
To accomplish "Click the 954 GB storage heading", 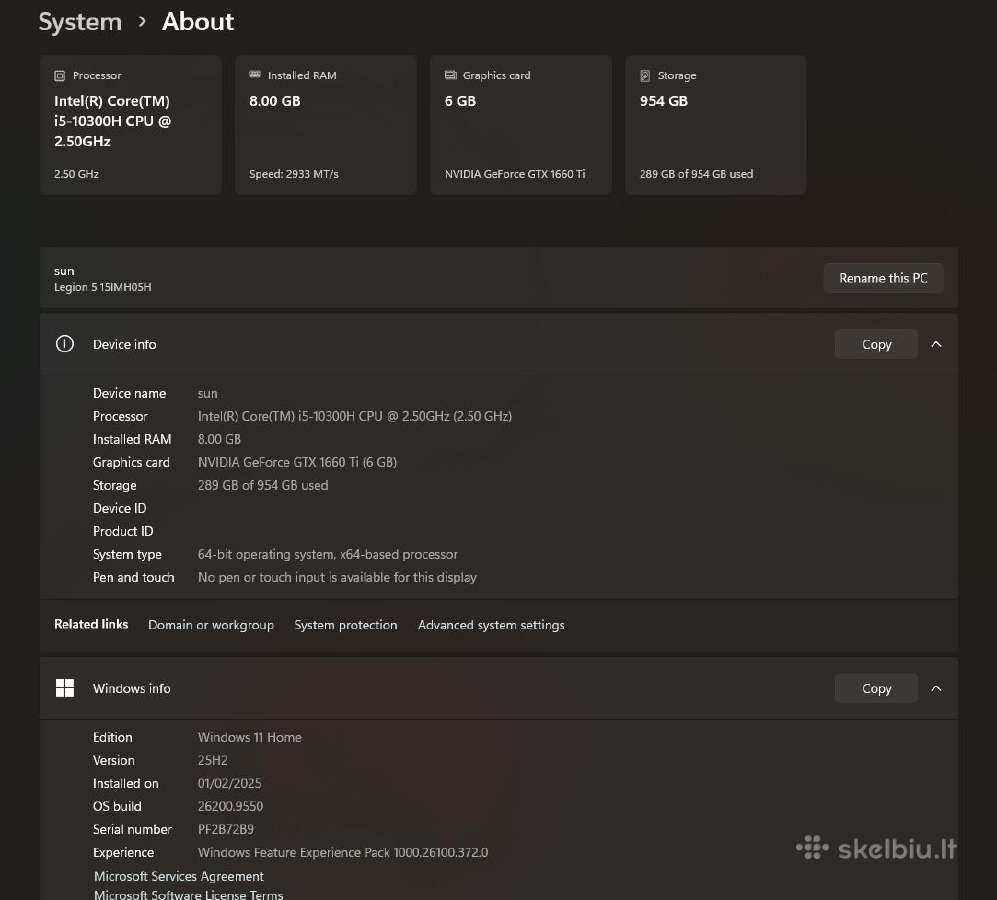I will point(664,101).
